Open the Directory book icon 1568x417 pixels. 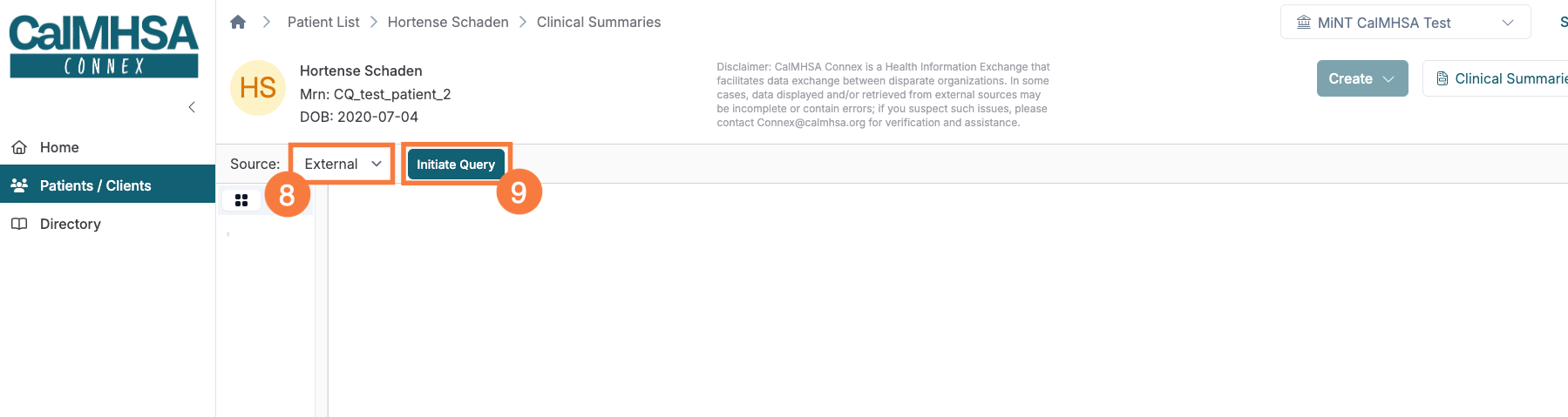19,224
